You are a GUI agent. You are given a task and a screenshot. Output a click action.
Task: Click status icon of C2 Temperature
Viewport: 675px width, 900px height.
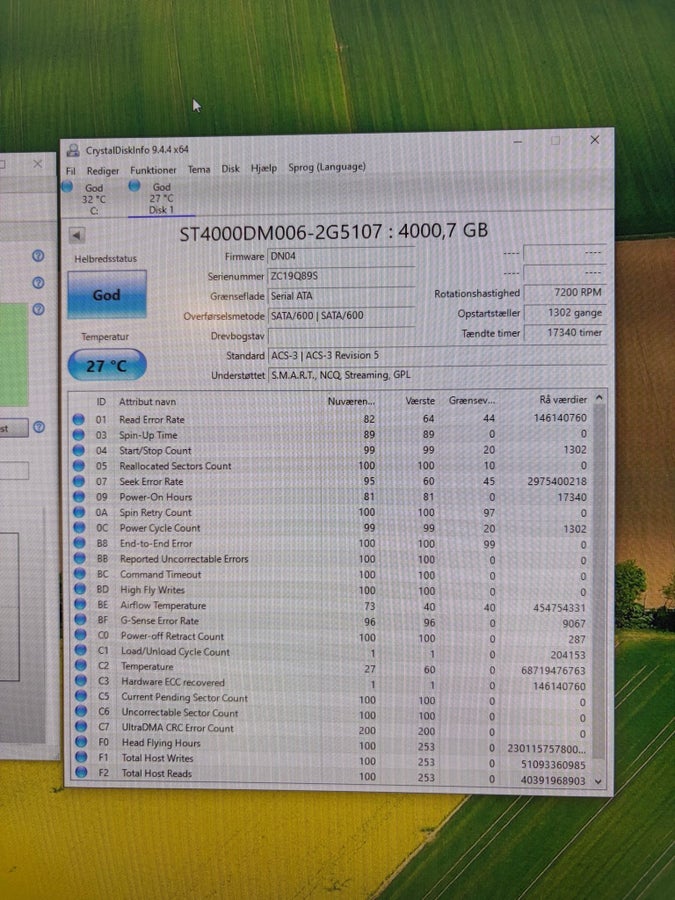pyautogui.click(x=80, y=666)
